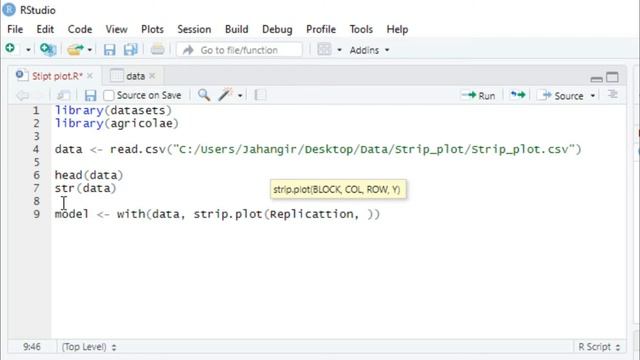Go back to previous source location
Viewport: 640px width, 360px height.
pos(22,96)
